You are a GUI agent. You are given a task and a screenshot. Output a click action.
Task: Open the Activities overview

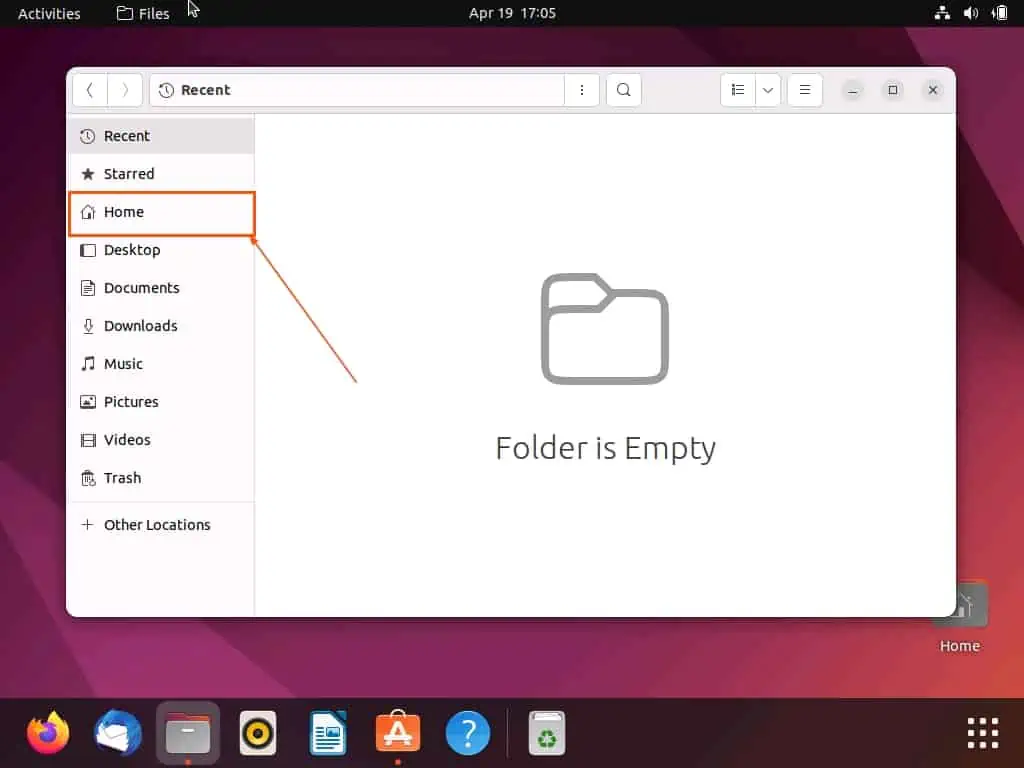(x=47, y=13)
